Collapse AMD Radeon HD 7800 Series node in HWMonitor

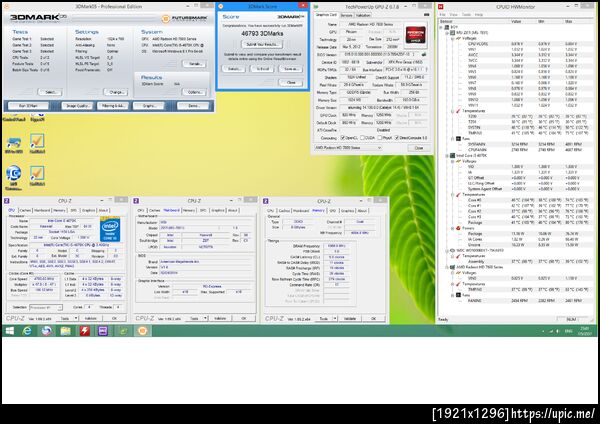click(447, 267)
